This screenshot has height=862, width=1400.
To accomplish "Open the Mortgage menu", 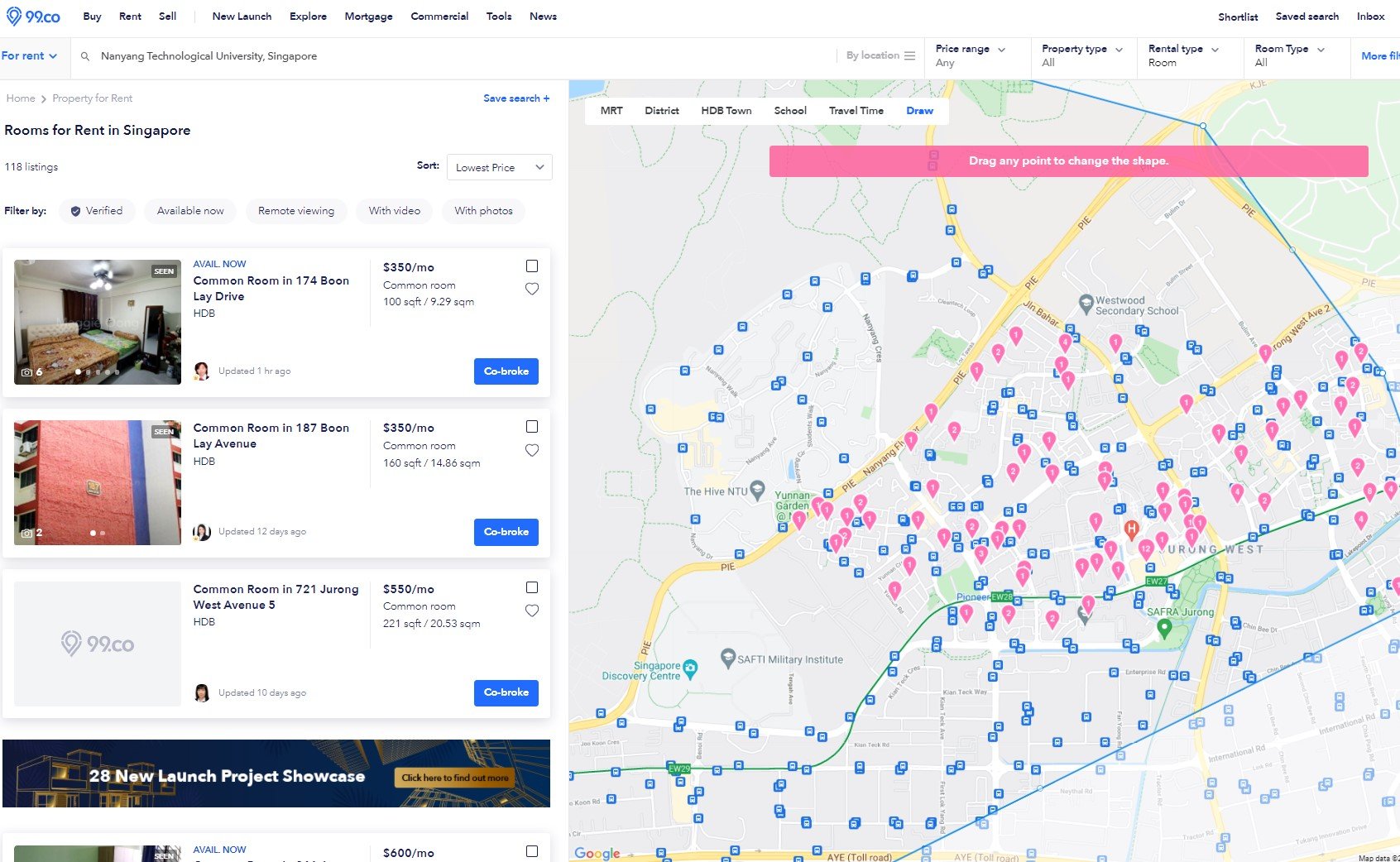I will [368, 17].
